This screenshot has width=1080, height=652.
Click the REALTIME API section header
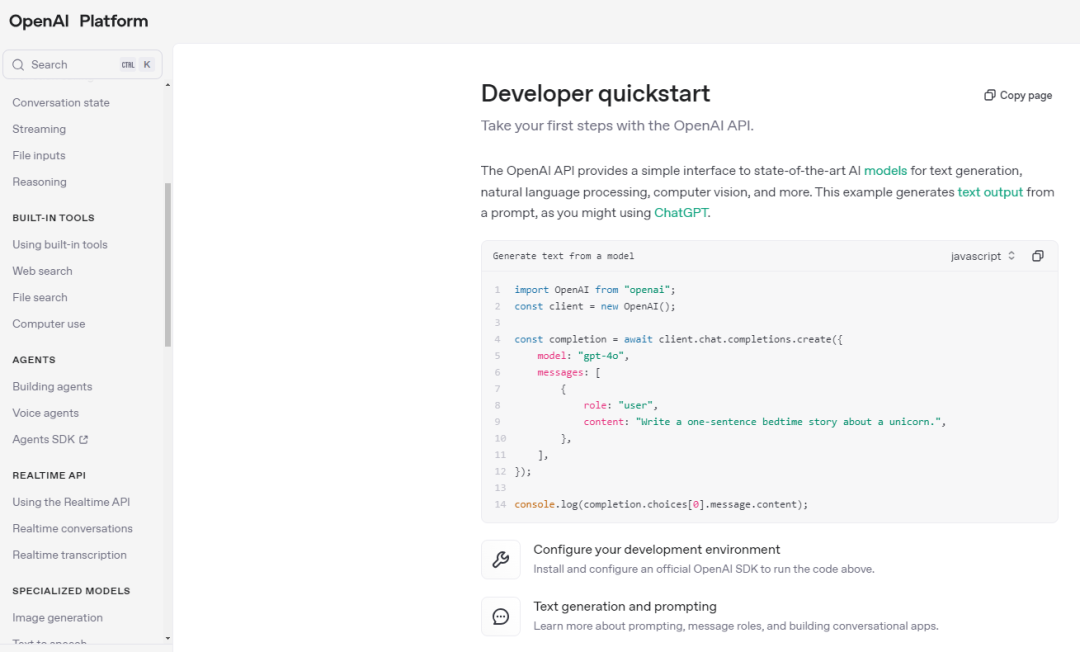coord(49,476)
